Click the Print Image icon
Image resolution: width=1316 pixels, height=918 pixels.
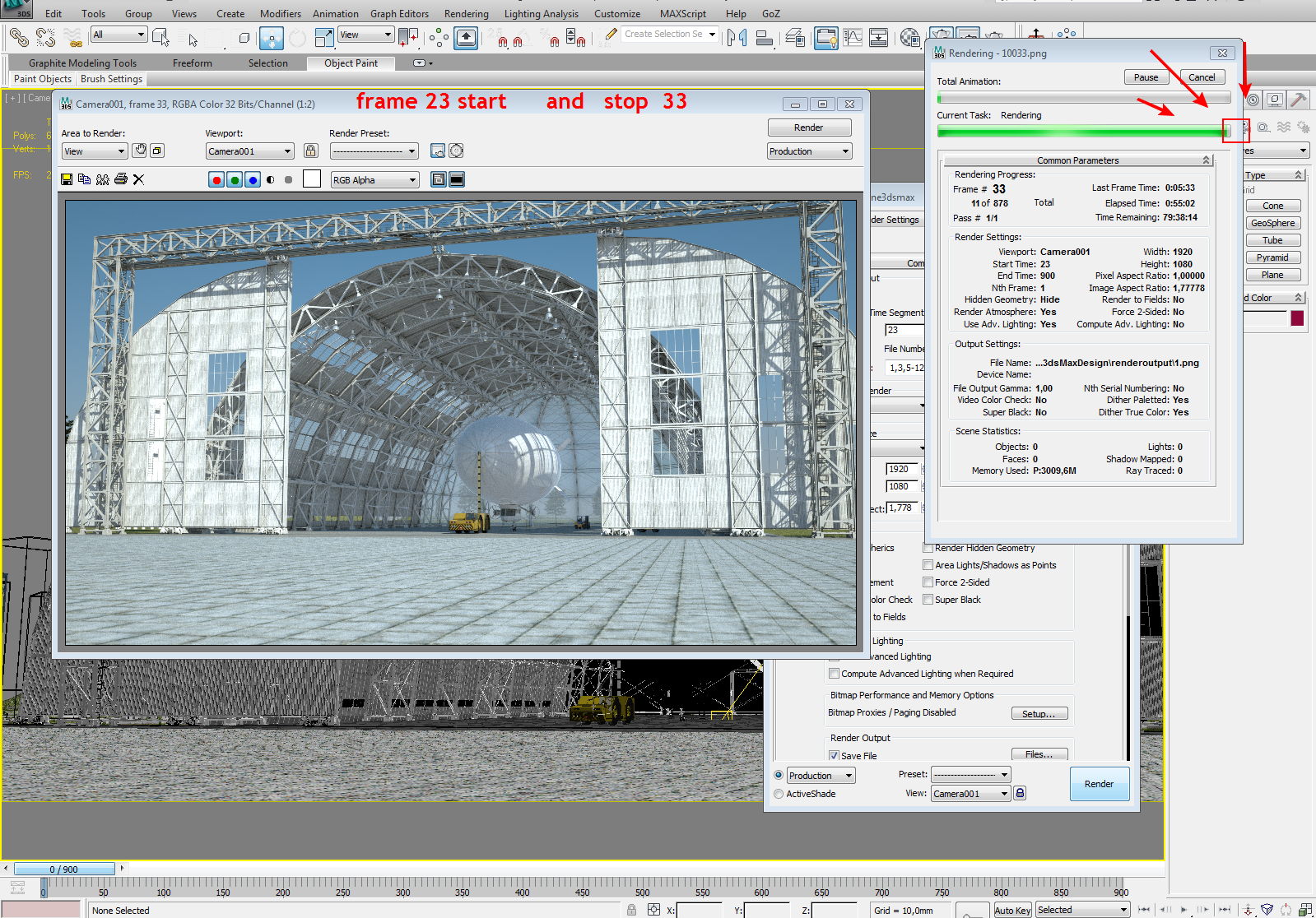[121, 179]
